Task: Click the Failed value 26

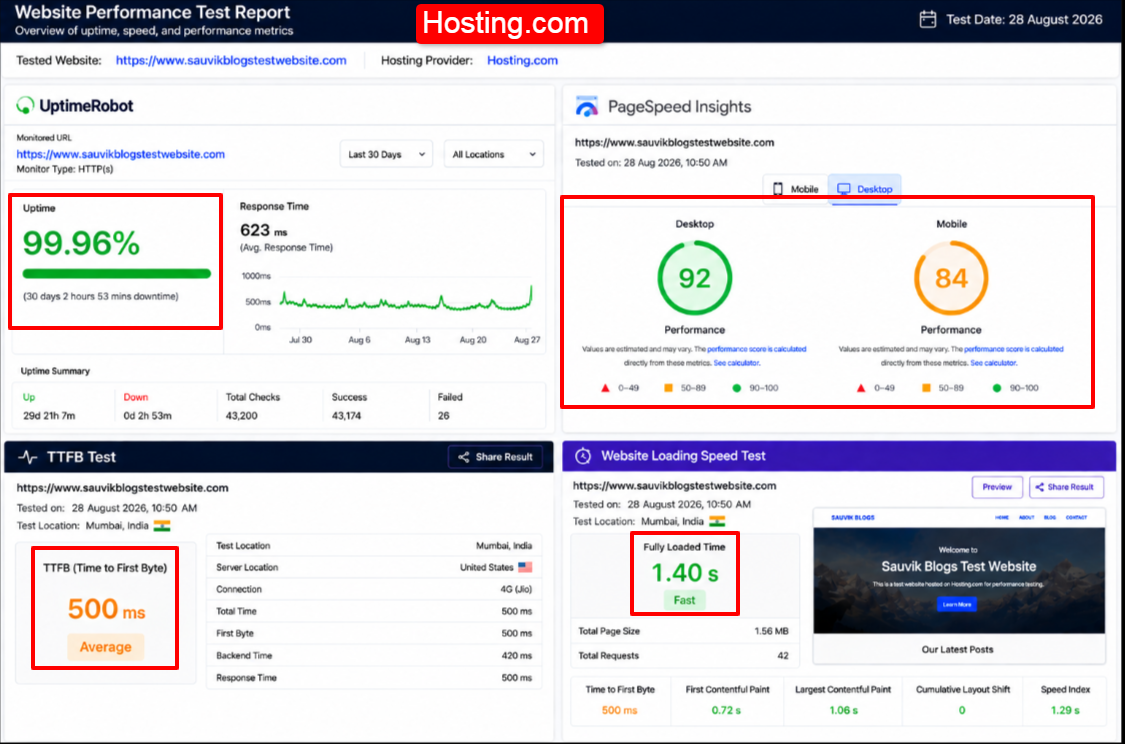Action: [x=443, y=415]
